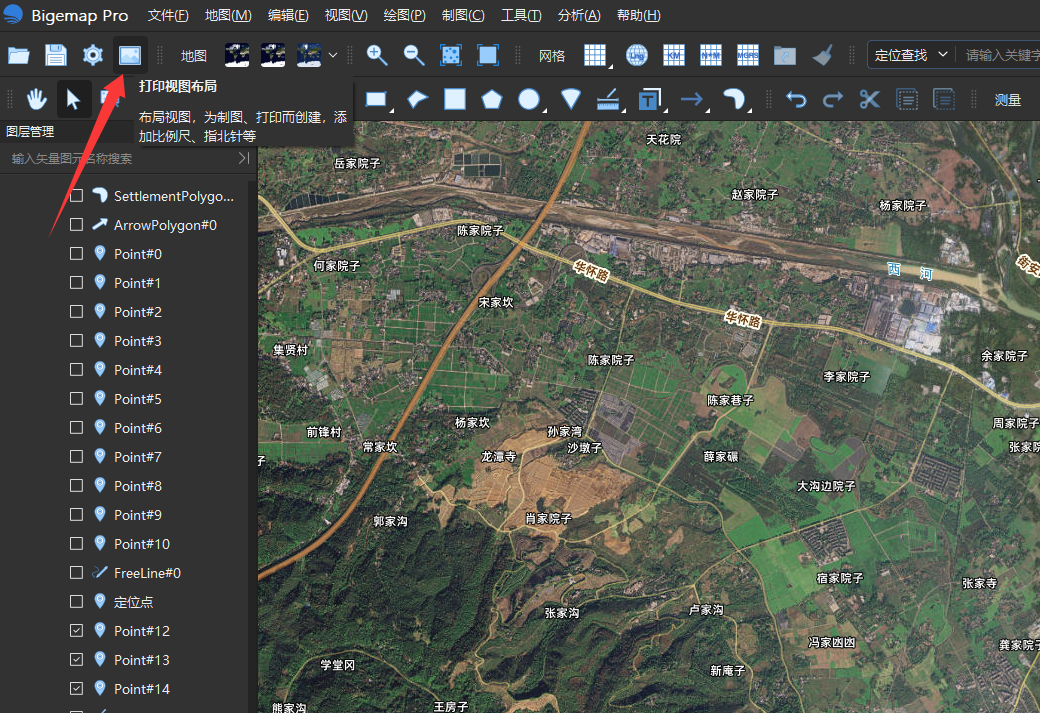Select the pentagon polygon drawing tool
Screen dimensions: 1040x713
[491, 99]
